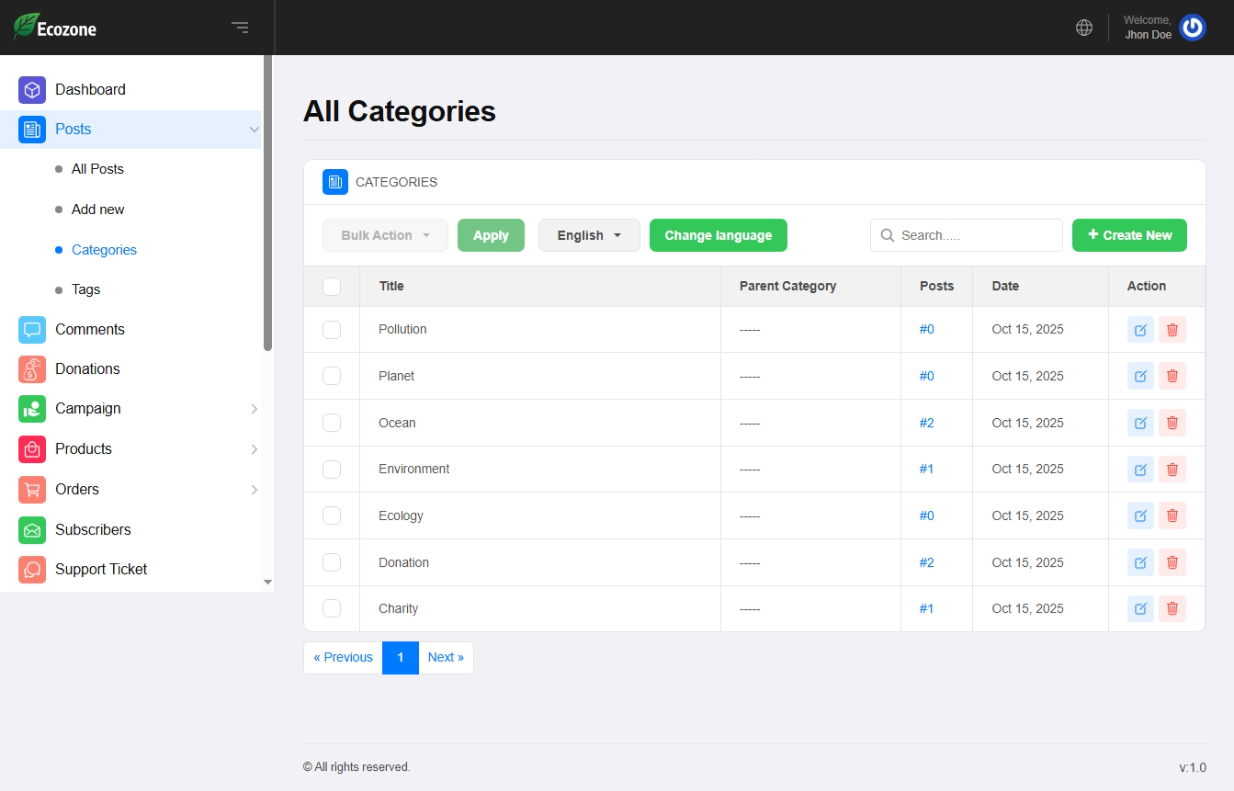
Task: Click the Donations sidebar icon
Action: click(x=32, y=369)
